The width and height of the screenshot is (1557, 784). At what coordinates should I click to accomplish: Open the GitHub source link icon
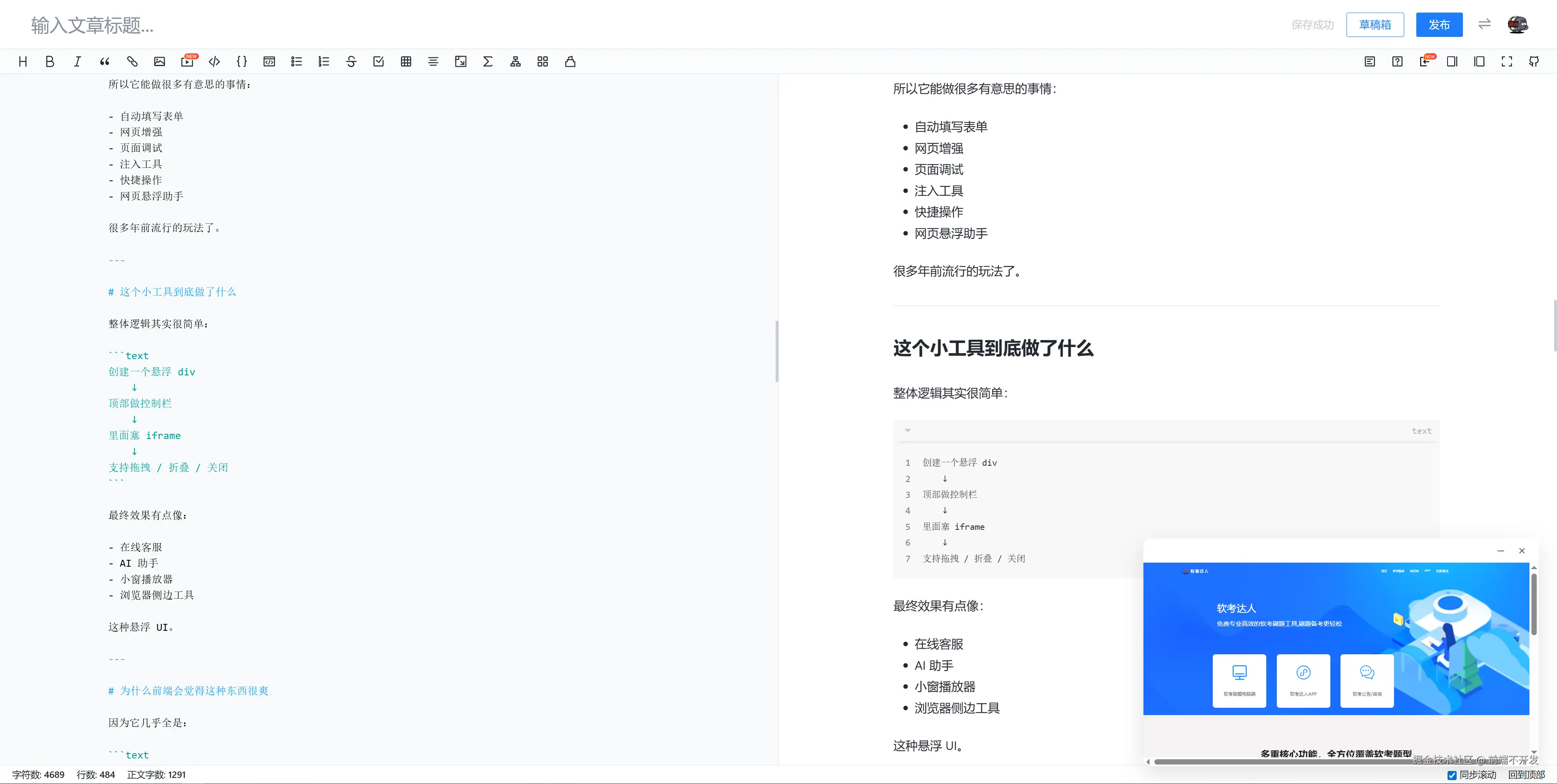point(1534,62)
